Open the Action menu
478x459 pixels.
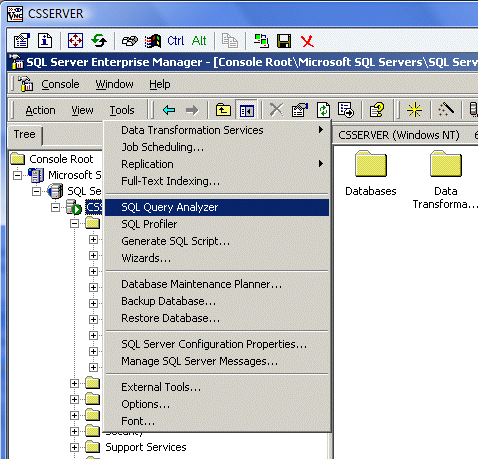click(x=40, y=110)
